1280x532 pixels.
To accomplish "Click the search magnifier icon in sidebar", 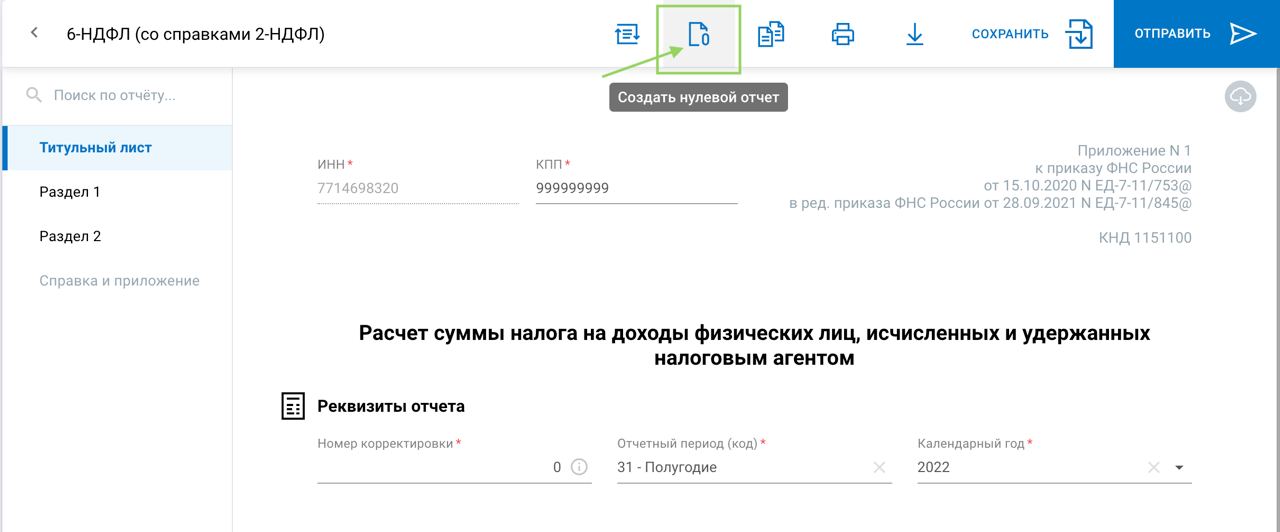I will tap(34, 95).
